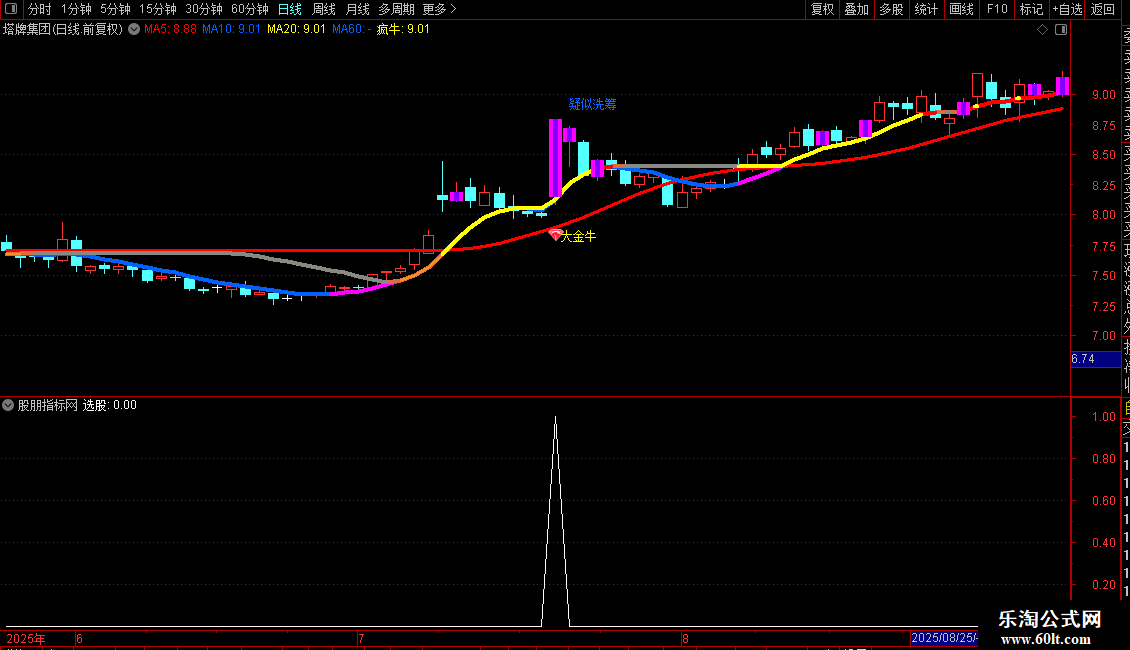Open the 统计 statistics button
Viewport: 1130px width, 650px height.
pos(926,9)
